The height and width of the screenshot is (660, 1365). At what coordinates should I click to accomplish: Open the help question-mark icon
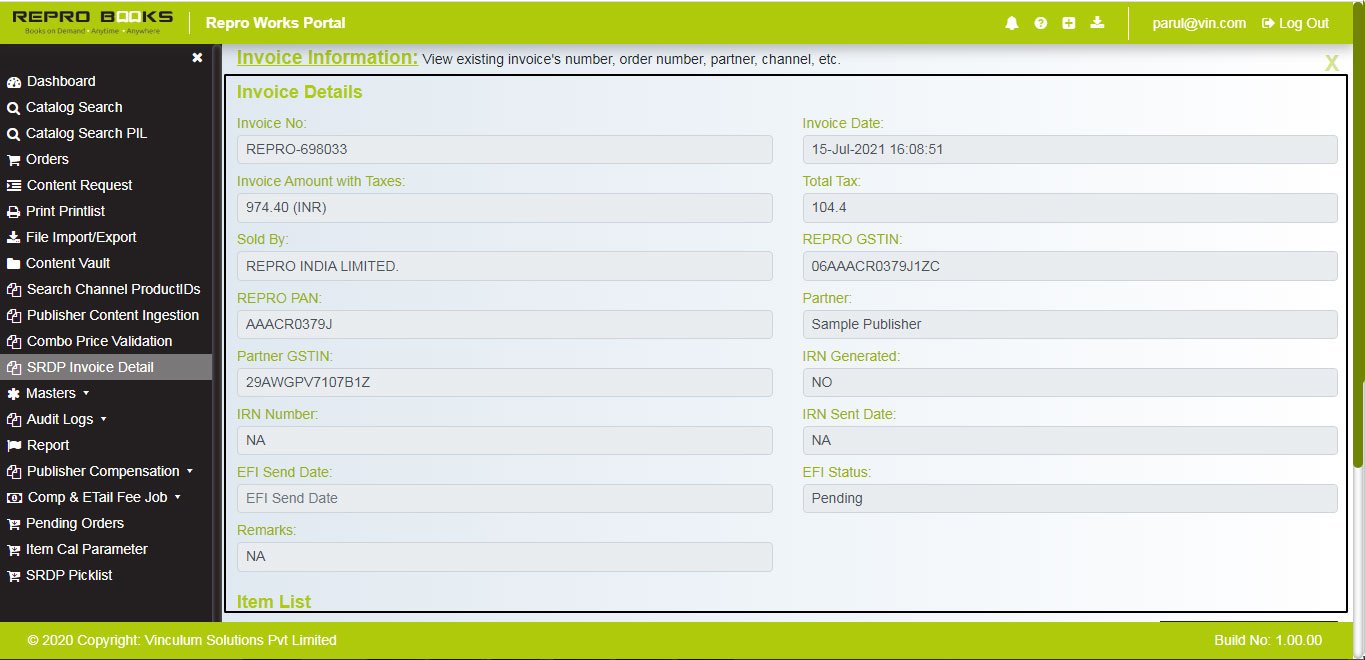point(1040,22)
